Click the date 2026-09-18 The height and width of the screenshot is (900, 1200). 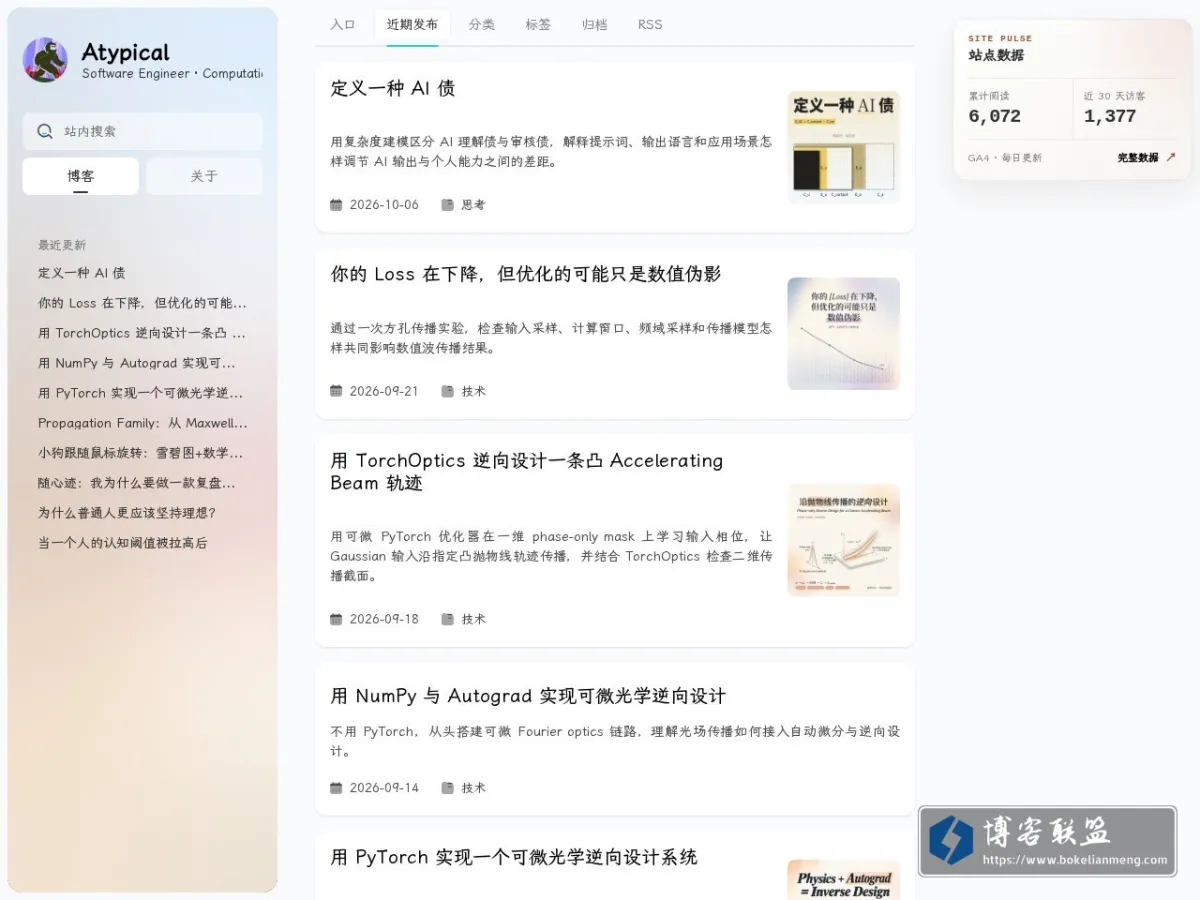point(384,619)
